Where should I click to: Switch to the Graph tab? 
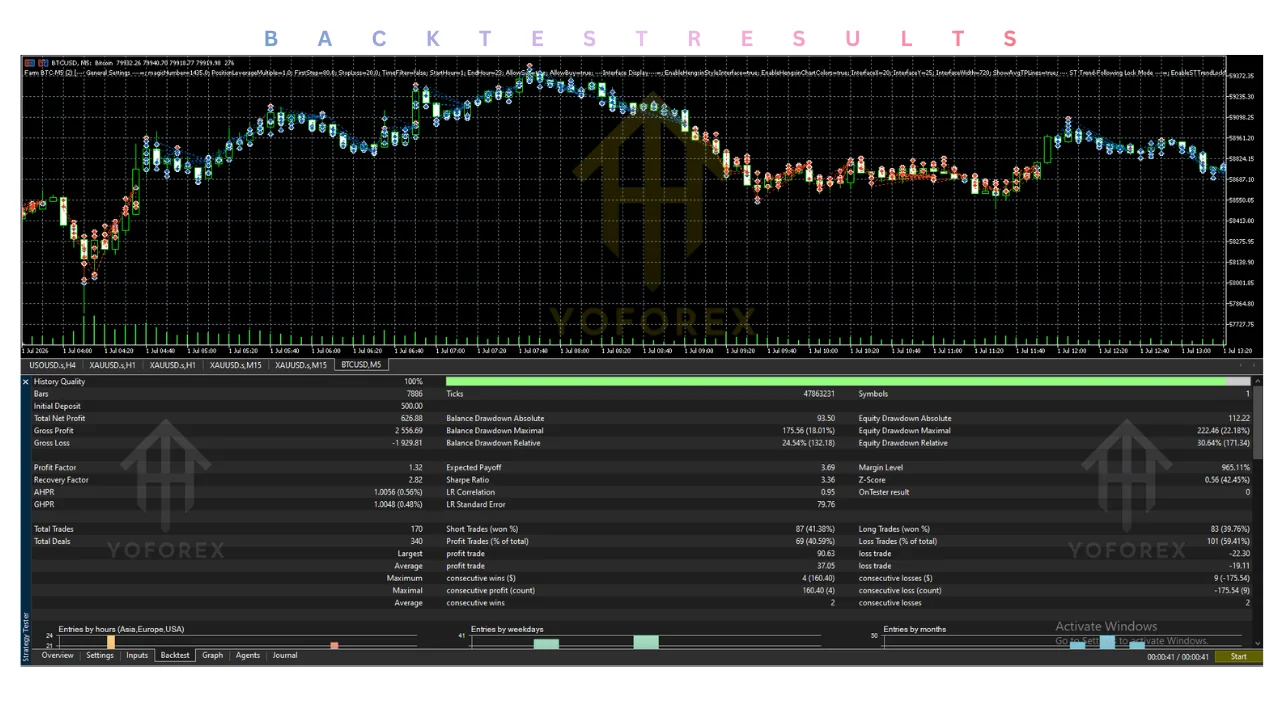click(x=212, y=656)
